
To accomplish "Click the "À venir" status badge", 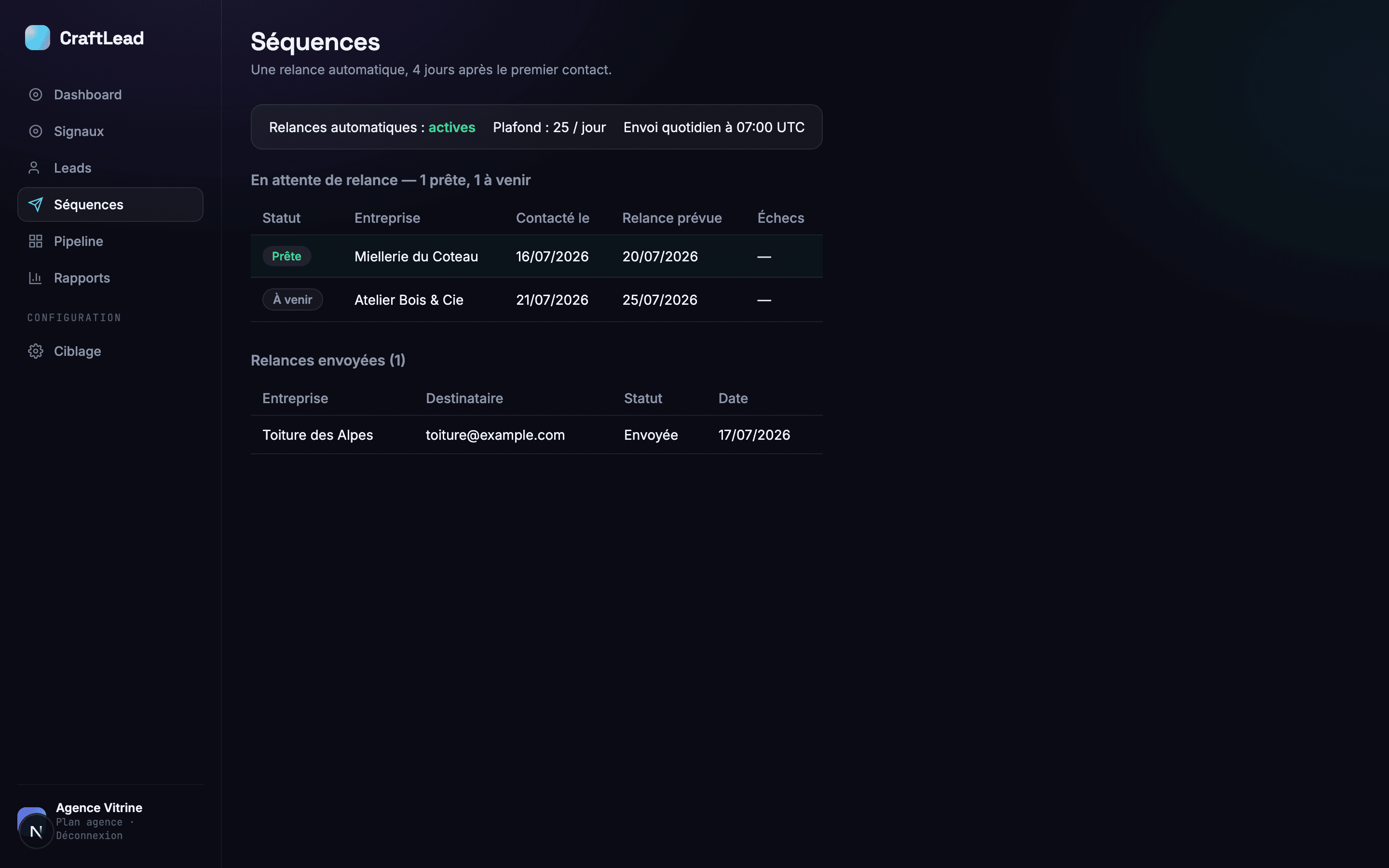I will [x=293, y=299].
